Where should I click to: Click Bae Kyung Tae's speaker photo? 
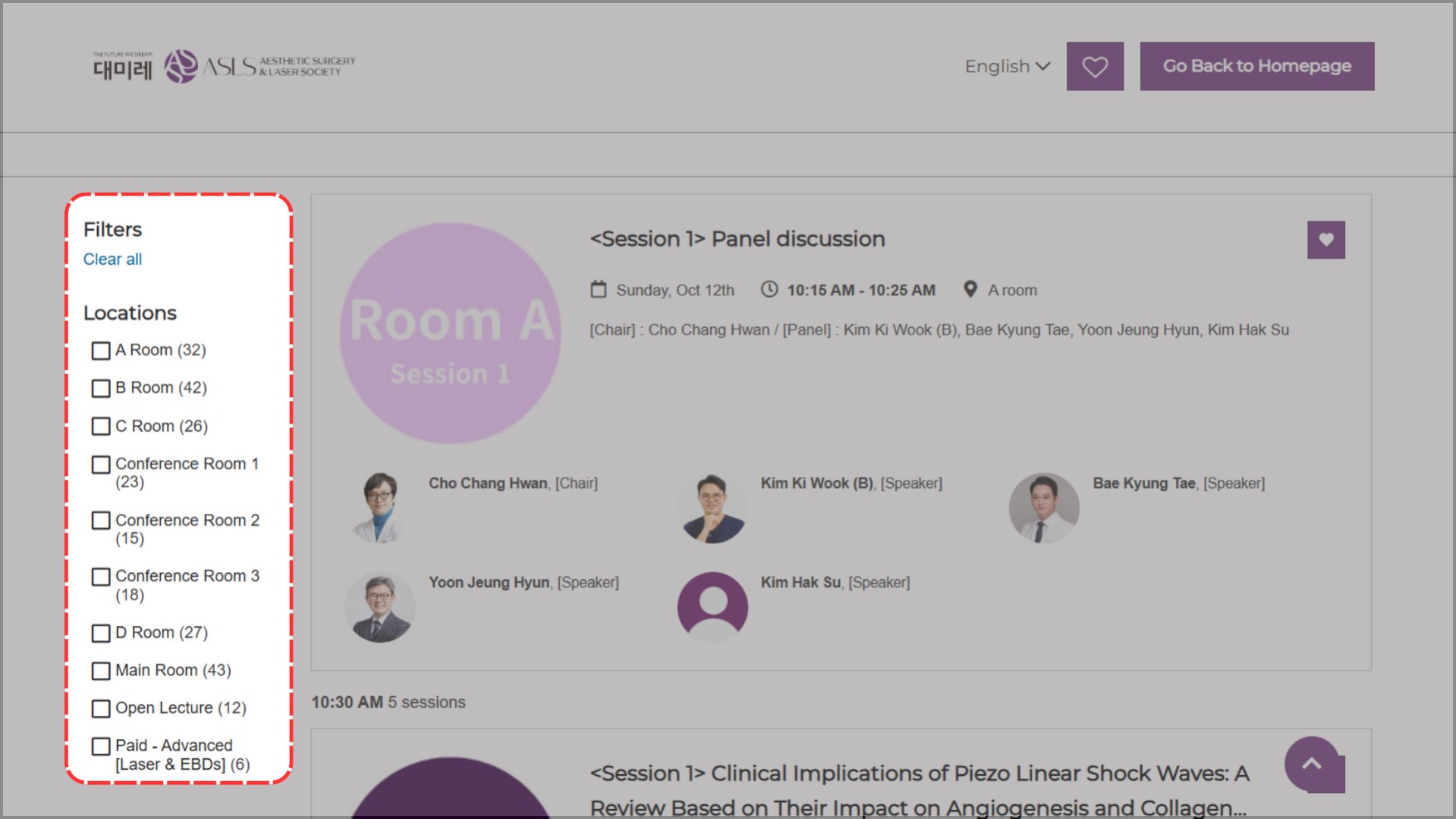click(x=1043, y=508)
